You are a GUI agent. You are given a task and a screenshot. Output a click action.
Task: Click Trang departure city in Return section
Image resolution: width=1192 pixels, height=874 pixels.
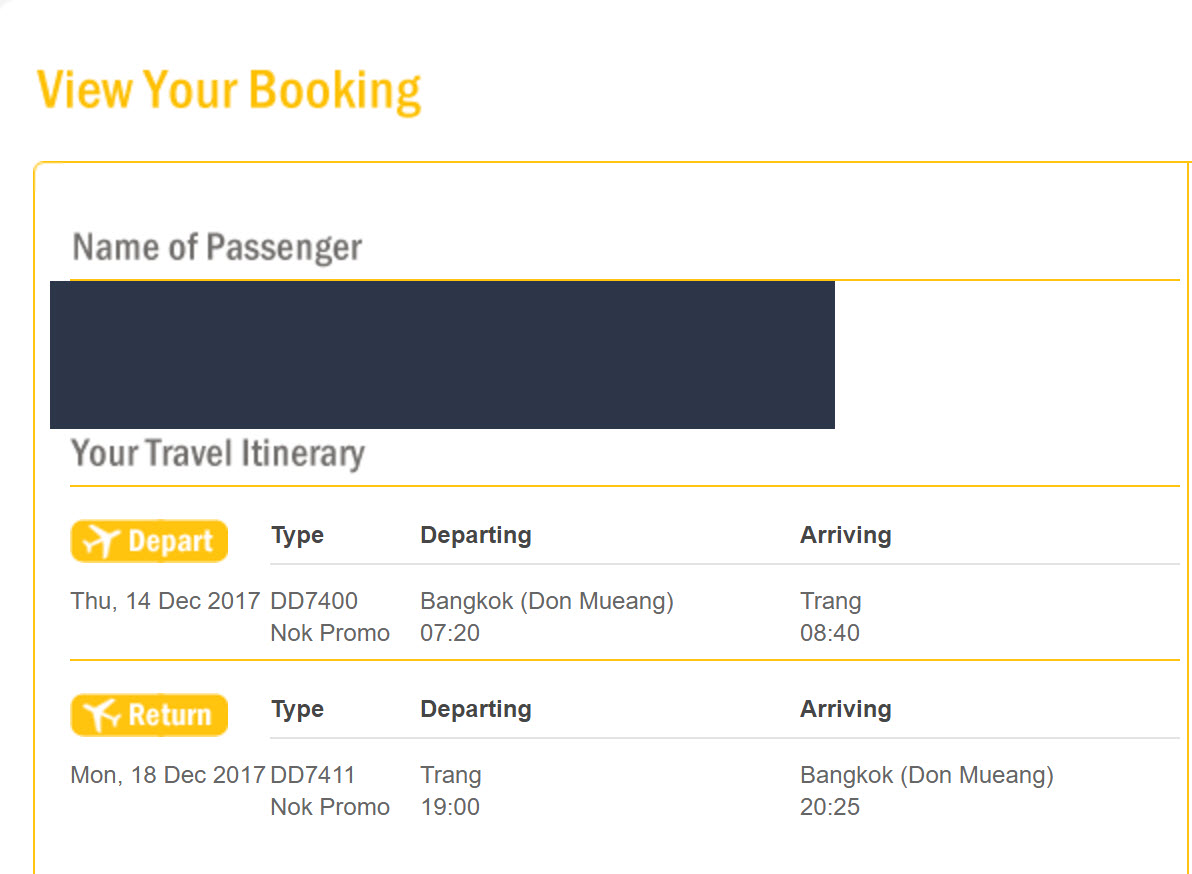point(451,776)
